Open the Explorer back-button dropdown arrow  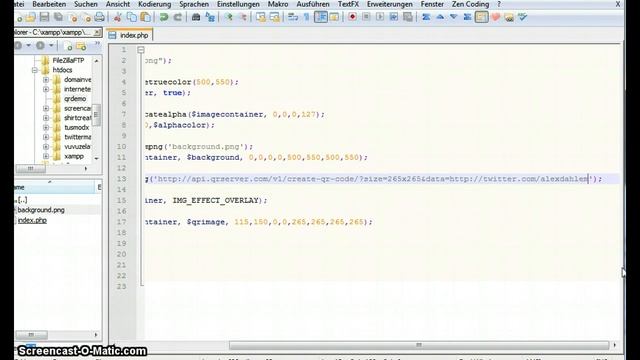coord(29,46)
